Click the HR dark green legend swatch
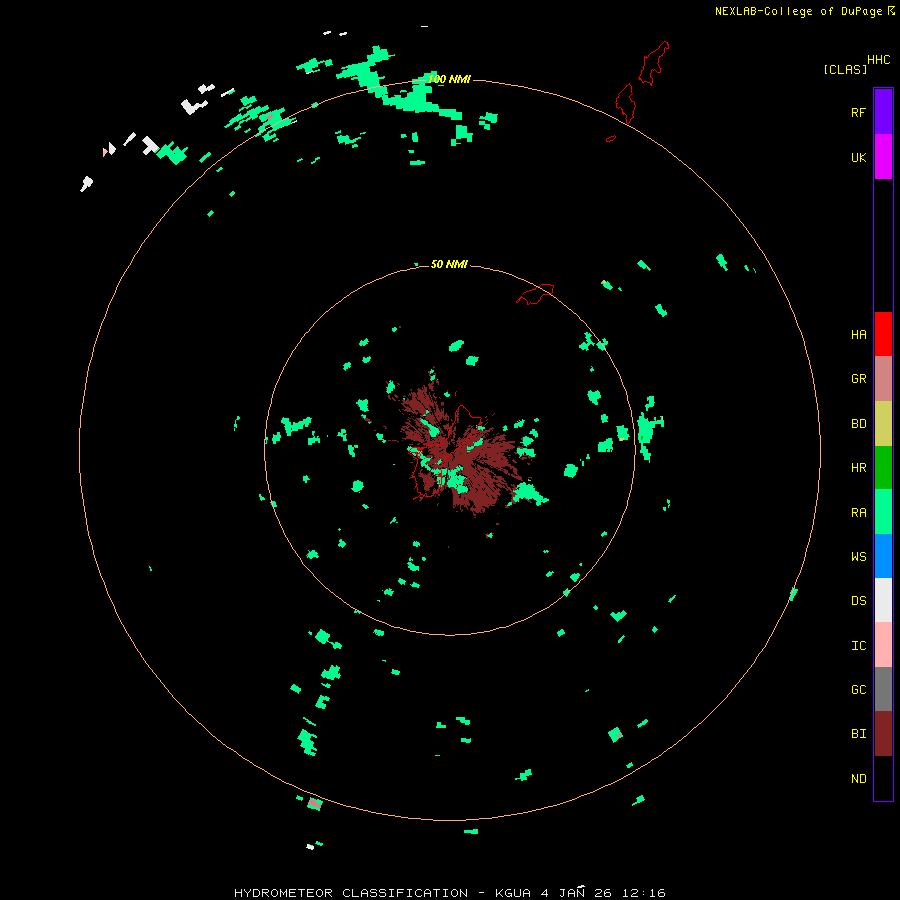The width and height of the screenshot is (900, 900). [x=883, y=468]
